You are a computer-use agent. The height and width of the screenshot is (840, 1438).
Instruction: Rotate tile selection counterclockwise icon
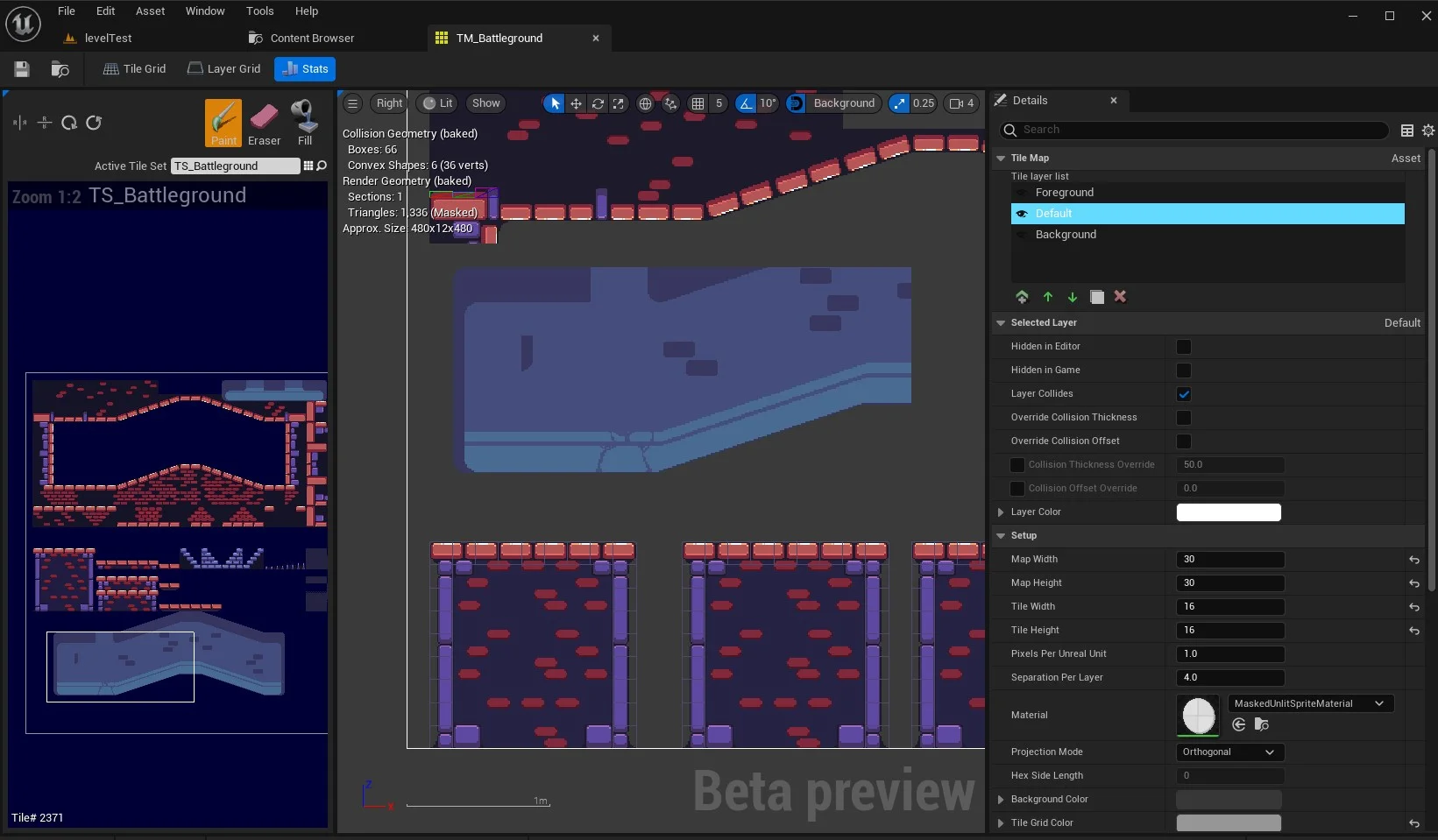tap(94, 123)
